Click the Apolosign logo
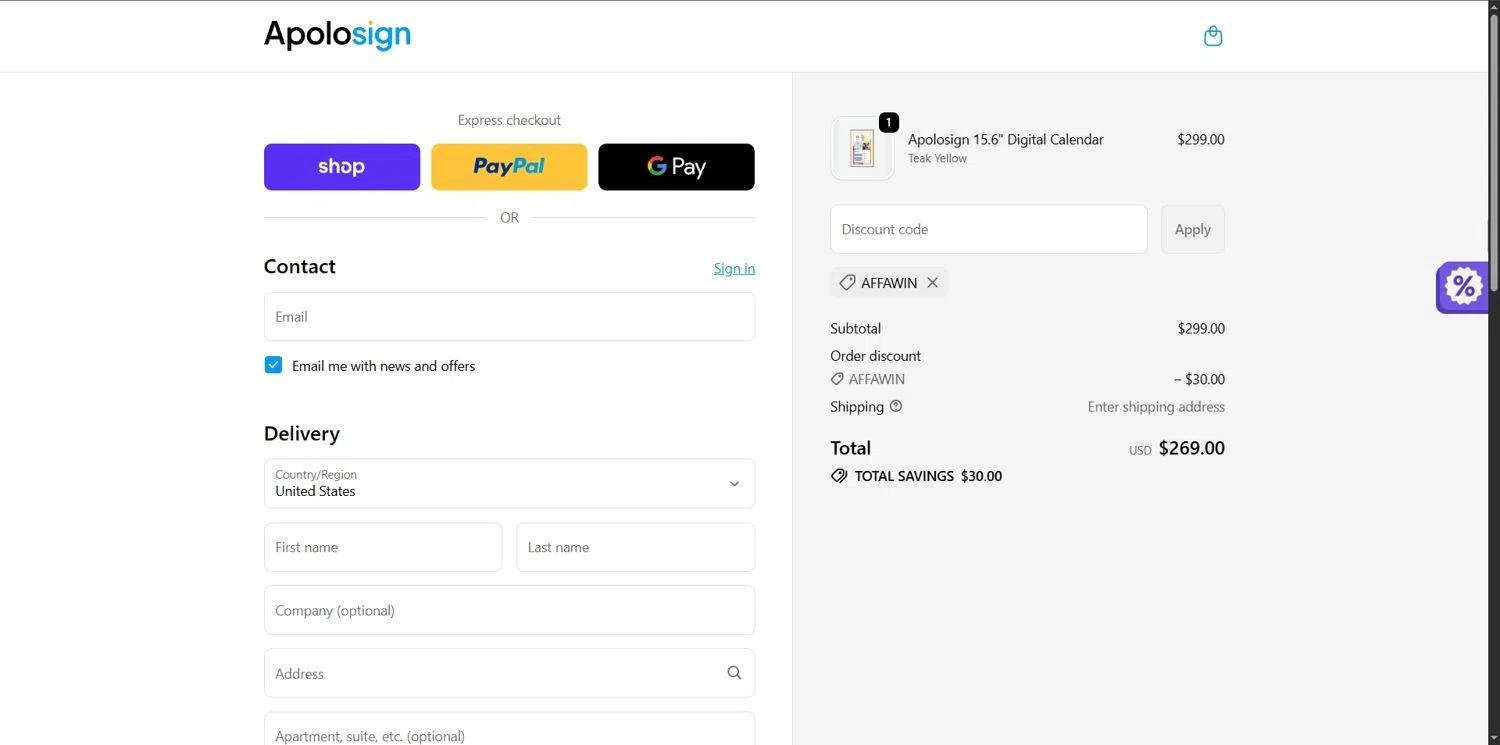This screenshot has width=1500, height=745. point(337,35)
